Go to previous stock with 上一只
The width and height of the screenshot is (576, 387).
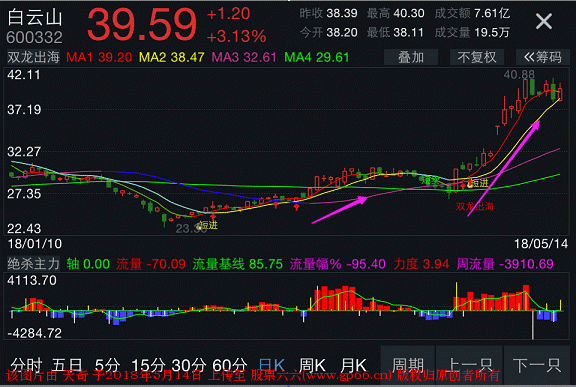470,365
